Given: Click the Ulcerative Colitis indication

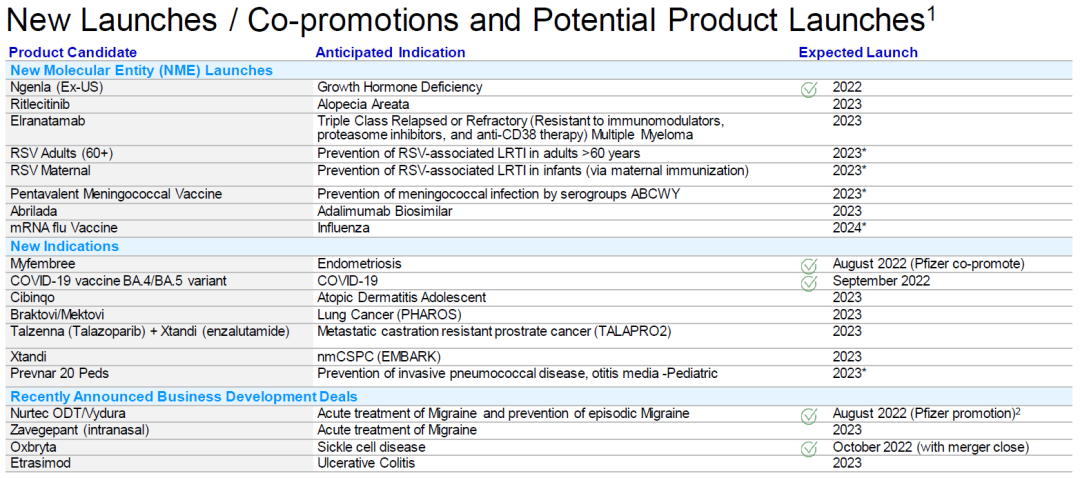Looking at the screenshot, I should click(366, 464).
